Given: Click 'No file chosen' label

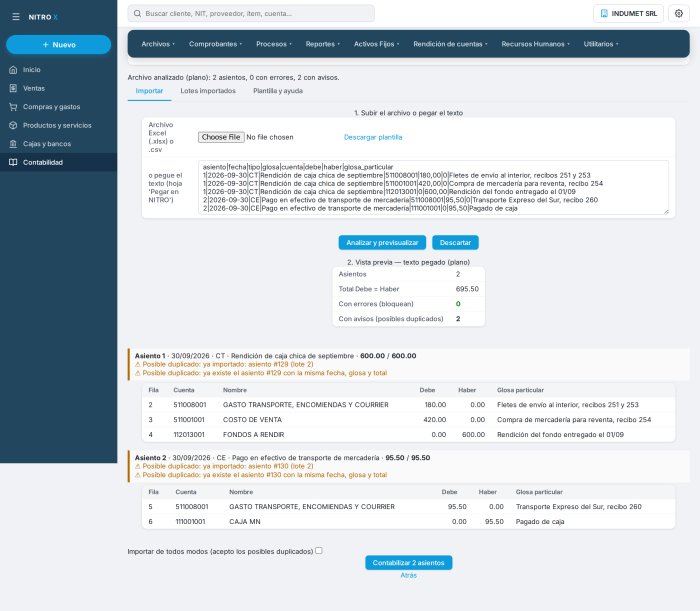Looking at the screenshot, I should (270, 137).
